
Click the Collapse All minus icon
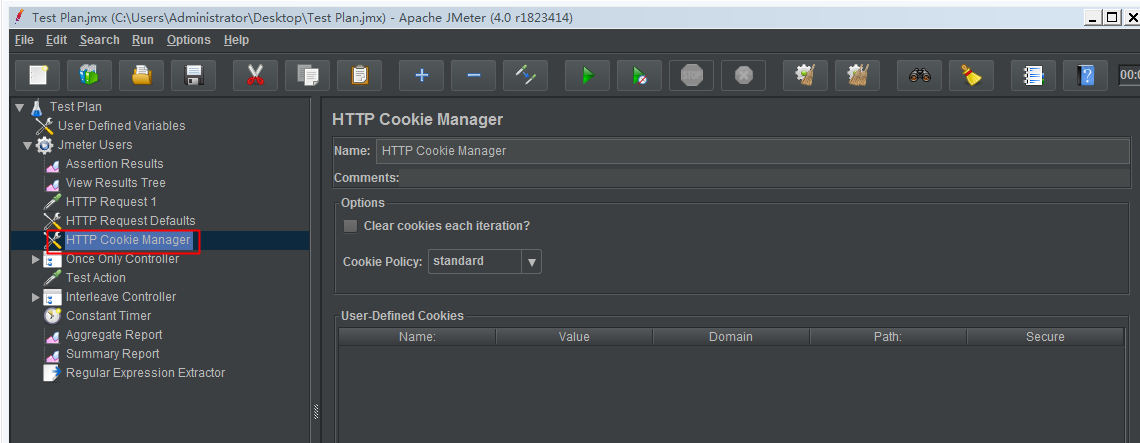473,75
